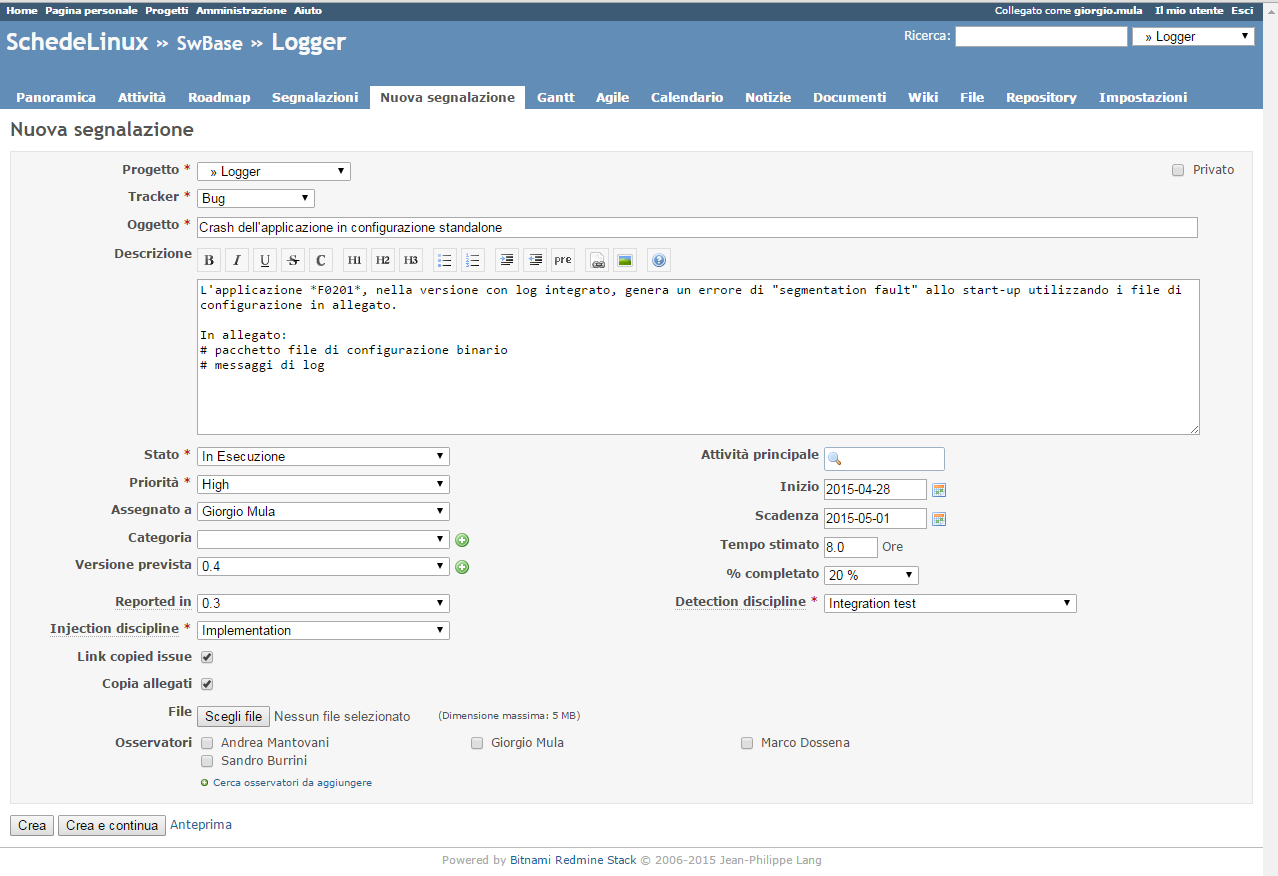The height and width of the screenshot is (876, 1278).
Task: Add a new version next to Versione prevista
Action: point(462,567)
